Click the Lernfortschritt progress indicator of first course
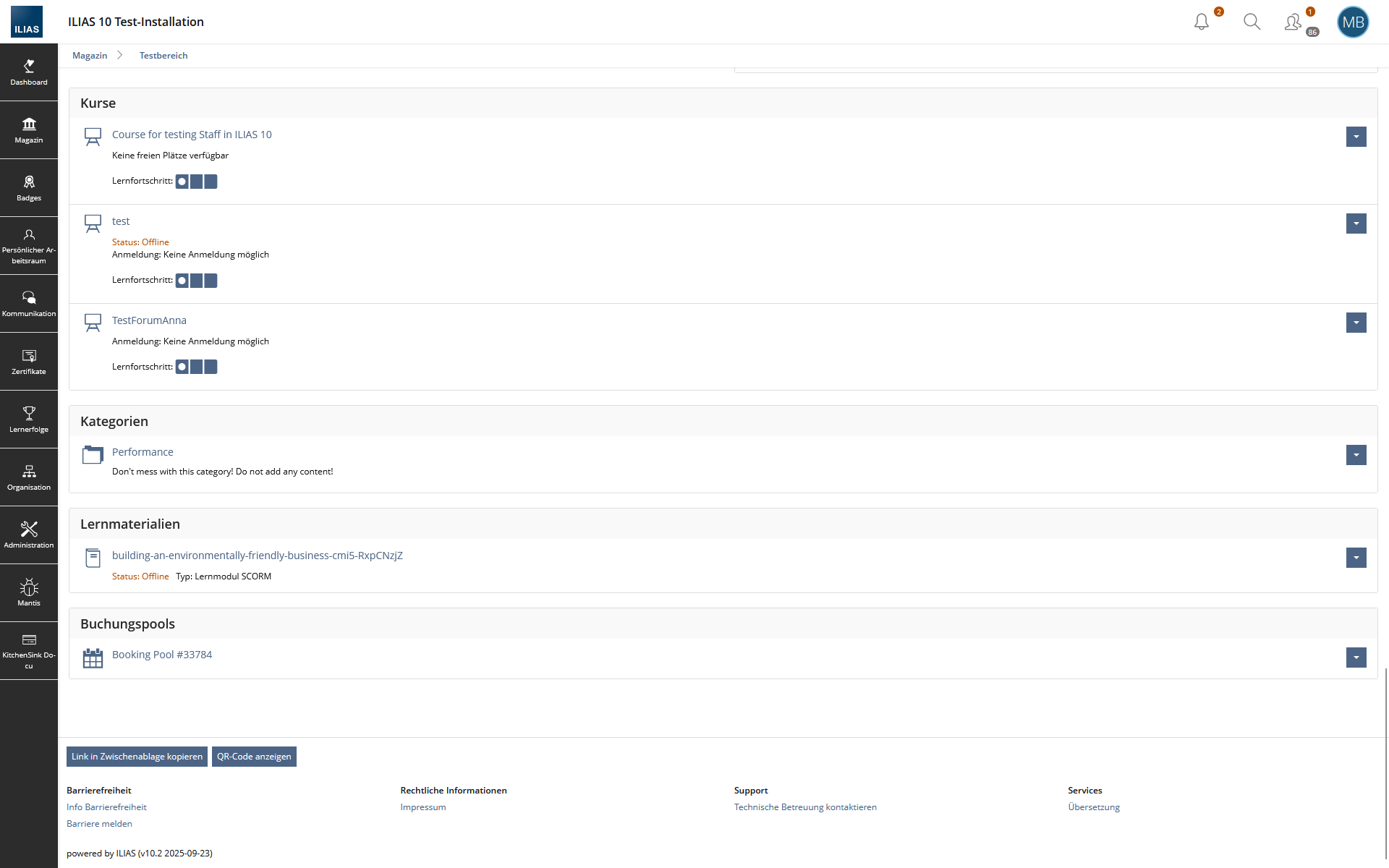 click(x=182, y=182)
